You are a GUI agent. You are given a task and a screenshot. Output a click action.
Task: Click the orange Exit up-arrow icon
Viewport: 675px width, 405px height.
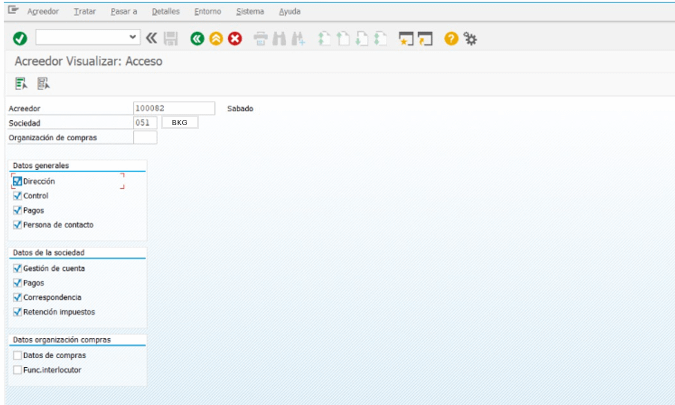point(215,38)
